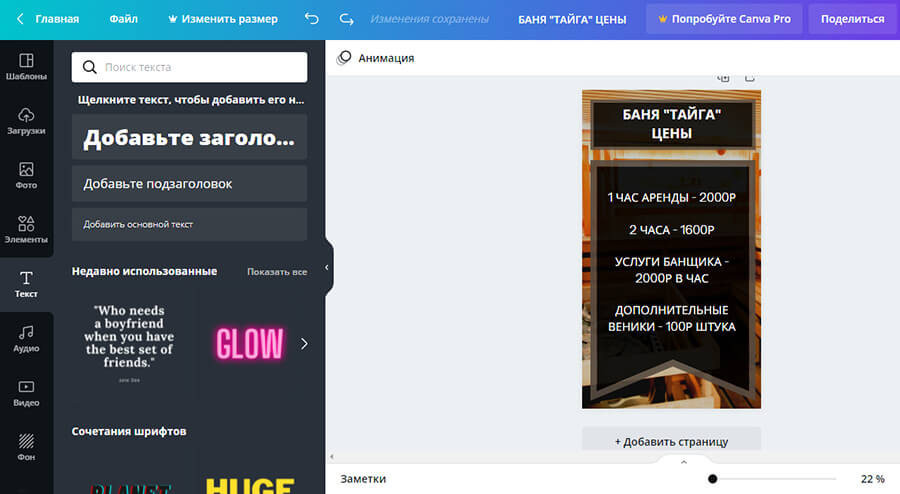
Task: Click + Добавить страницу button
Action: pyautogui.click(x=671, y=441)
